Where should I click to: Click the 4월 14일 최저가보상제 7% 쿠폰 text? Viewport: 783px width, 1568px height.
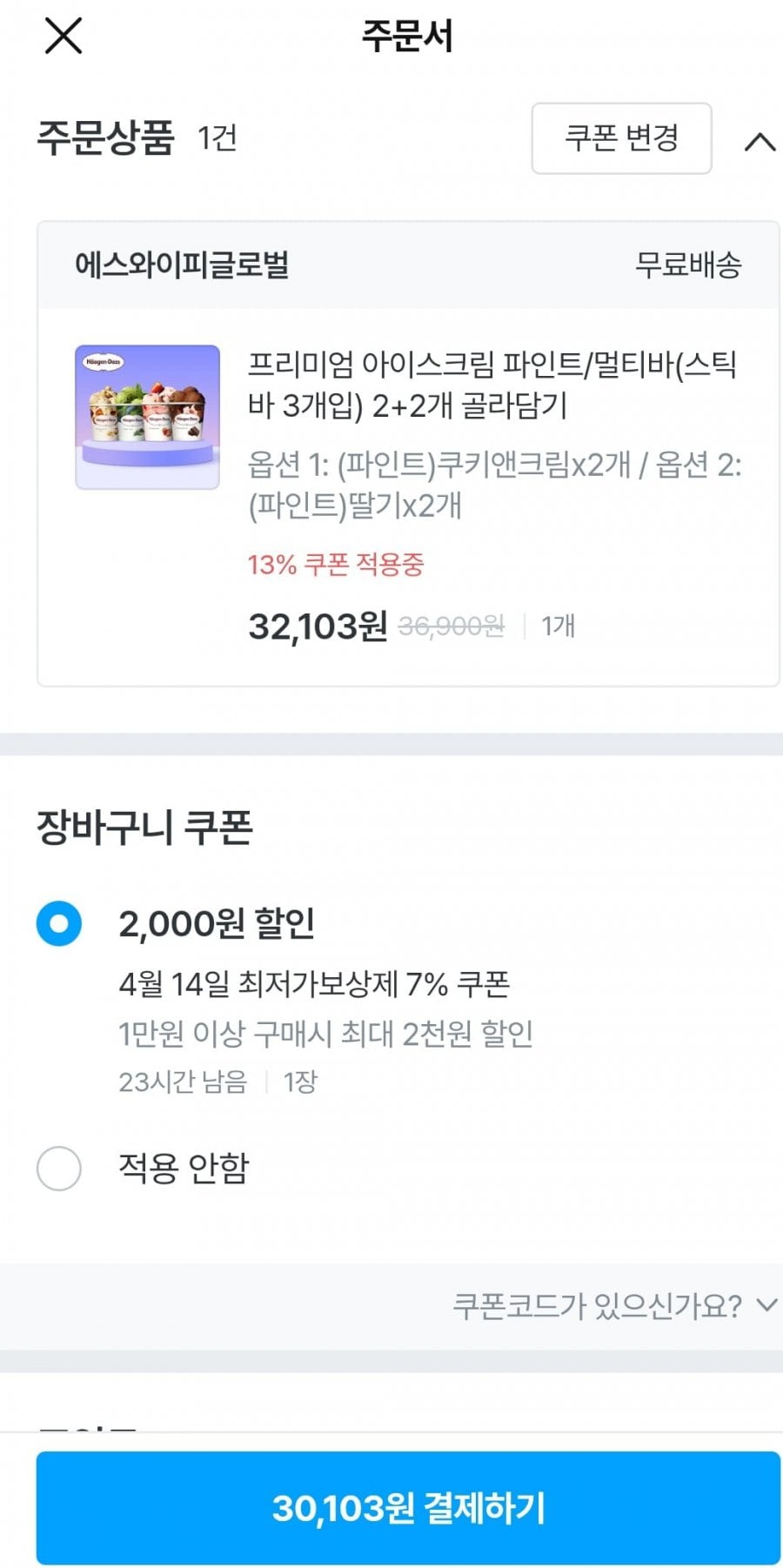pos(314,984)
